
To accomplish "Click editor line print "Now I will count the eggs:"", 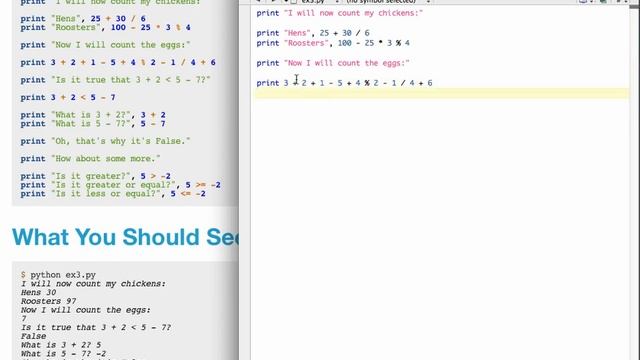I will tap(333, 63).
